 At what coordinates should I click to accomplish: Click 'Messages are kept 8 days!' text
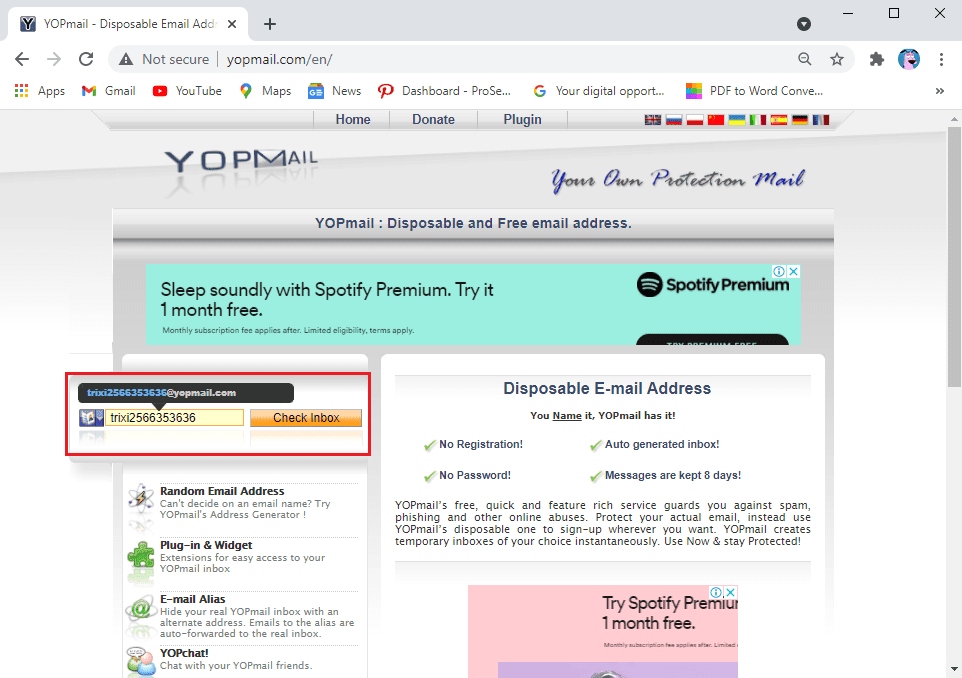click(672, 476)
